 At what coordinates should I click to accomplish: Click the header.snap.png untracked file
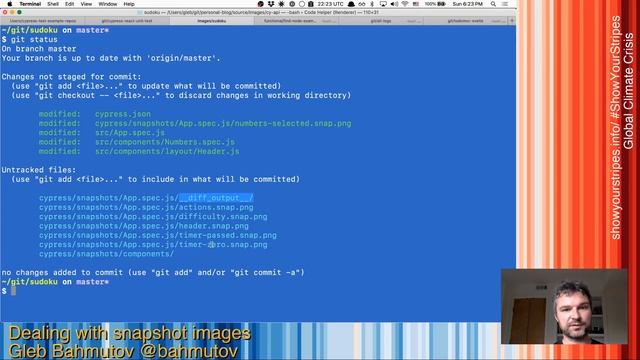click(144, 226)
